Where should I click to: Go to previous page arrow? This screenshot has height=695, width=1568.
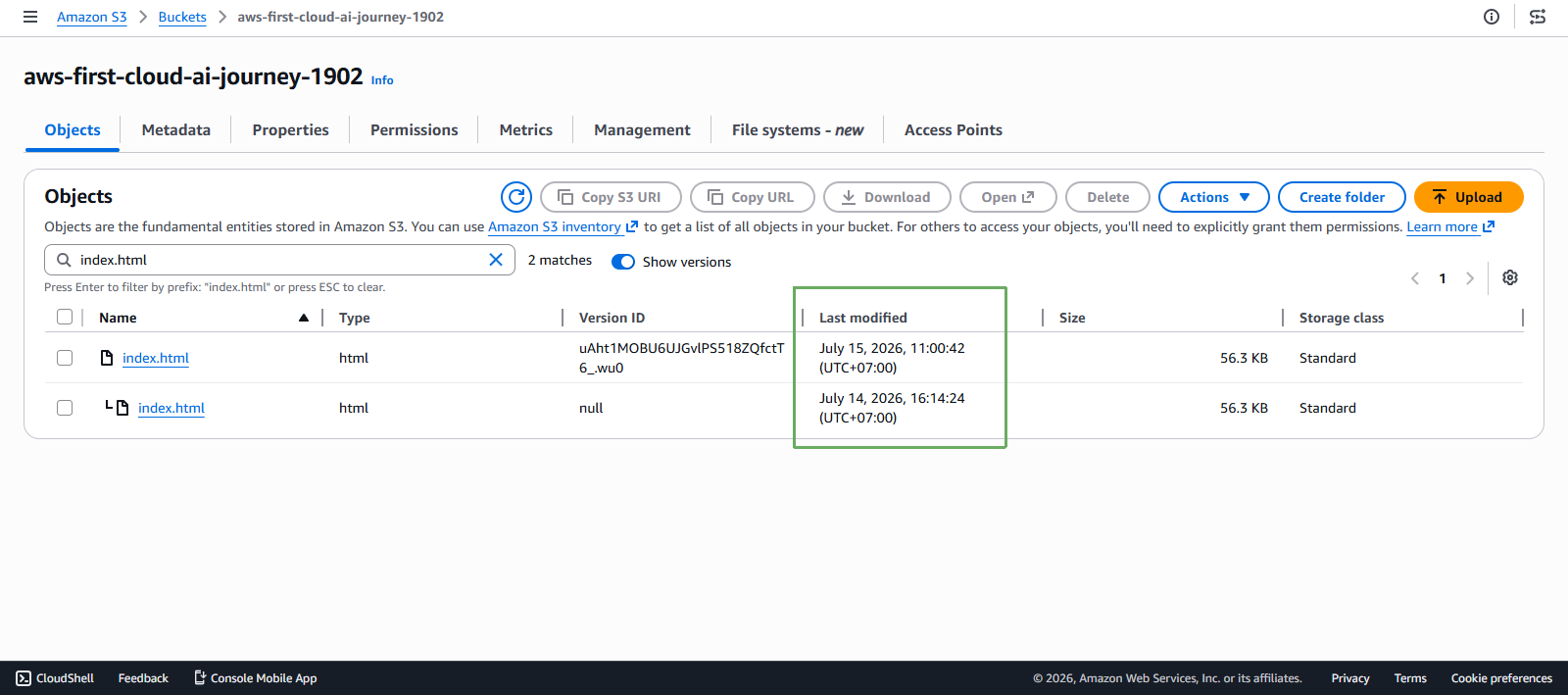tap(1415, 278)
